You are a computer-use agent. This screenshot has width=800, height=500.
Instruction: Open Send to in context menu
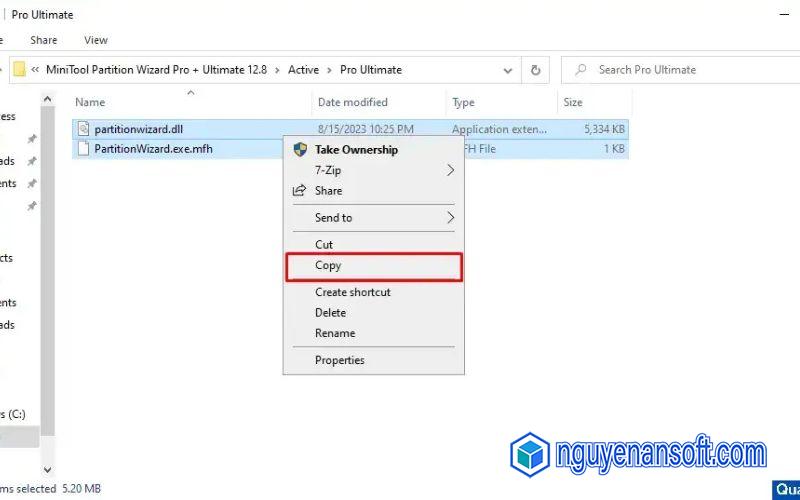pyautogui.click(x=373, y=218)
